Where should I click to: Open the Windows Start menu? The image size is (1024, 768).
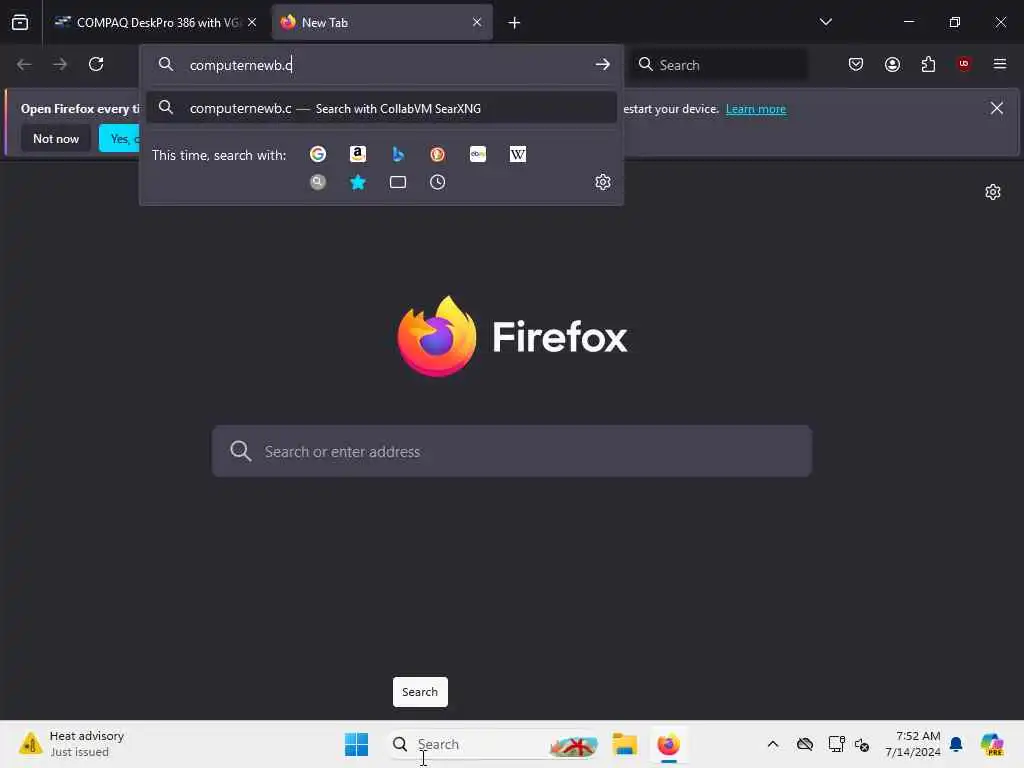[357, 744]
